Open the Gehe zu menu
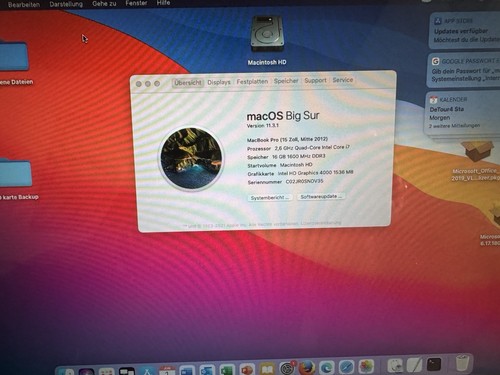This screenshot has height=375, width=500. pyautogui.click(x=104, y=4)
